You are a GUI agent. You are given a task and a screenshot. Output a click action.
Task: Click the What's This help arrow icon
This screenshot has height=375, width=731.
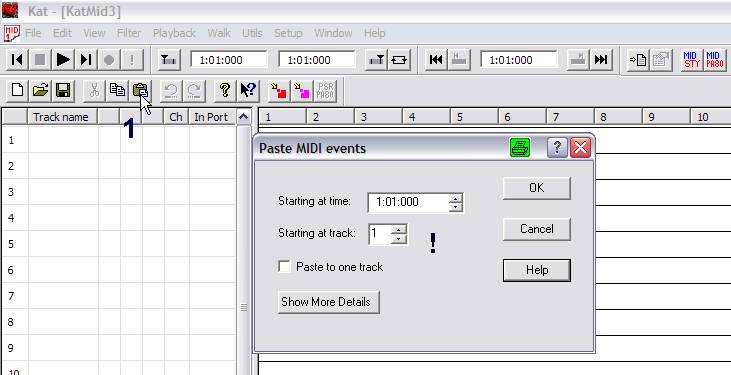[x=248, y=90]
